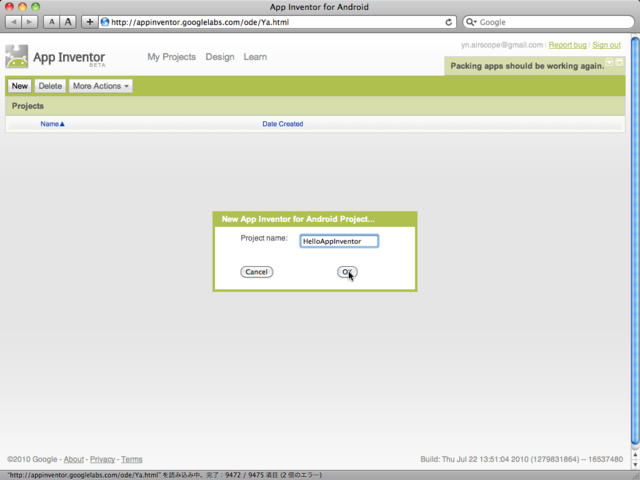Expand the More Actions dropdown
Image resolution: width=640 pixels, height=480 pixels.
pos(101,86)
